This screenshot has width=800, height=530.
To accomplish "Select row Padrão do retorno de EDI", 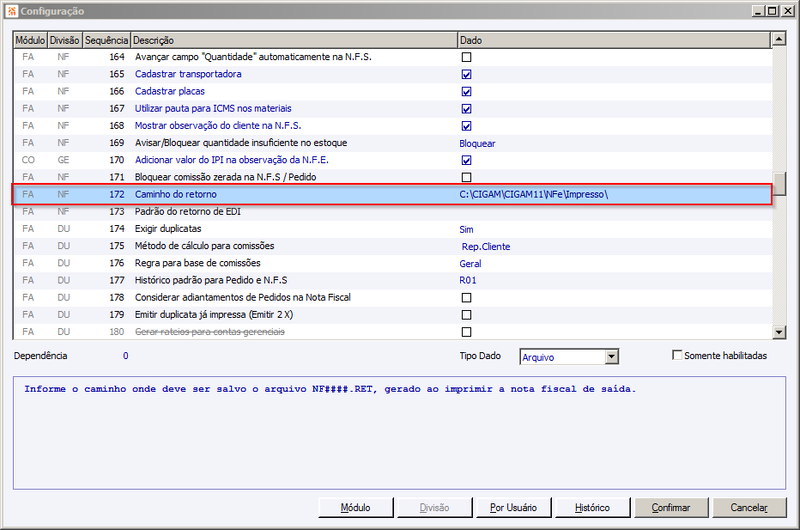I will click(x=392, y=212).
